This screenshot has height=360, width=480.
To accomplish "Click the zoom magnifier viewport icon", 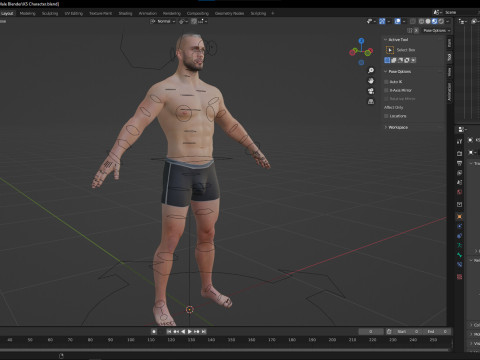I will (371, 71).
